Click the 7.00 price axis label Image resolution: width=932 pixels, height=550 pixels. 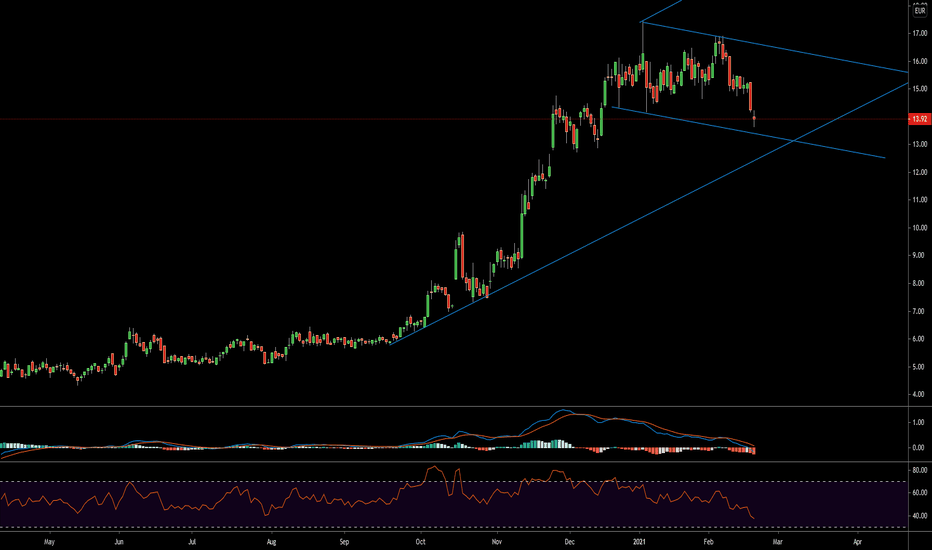(x=920, y=312)
